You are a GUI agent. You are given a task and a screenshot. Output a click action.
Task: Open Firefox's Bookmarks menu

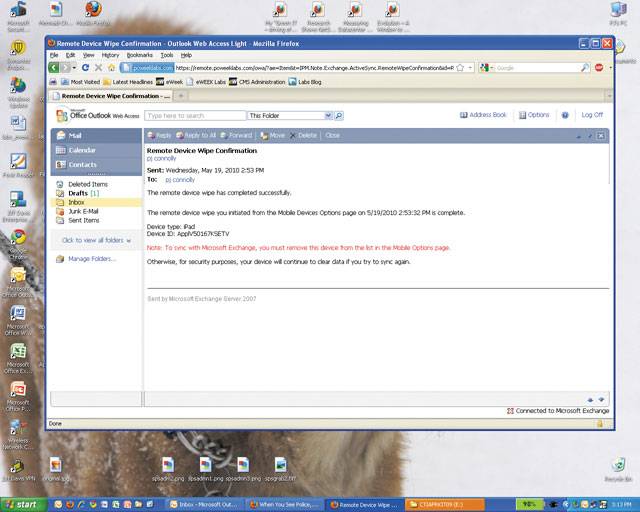[x=140, y=55]
